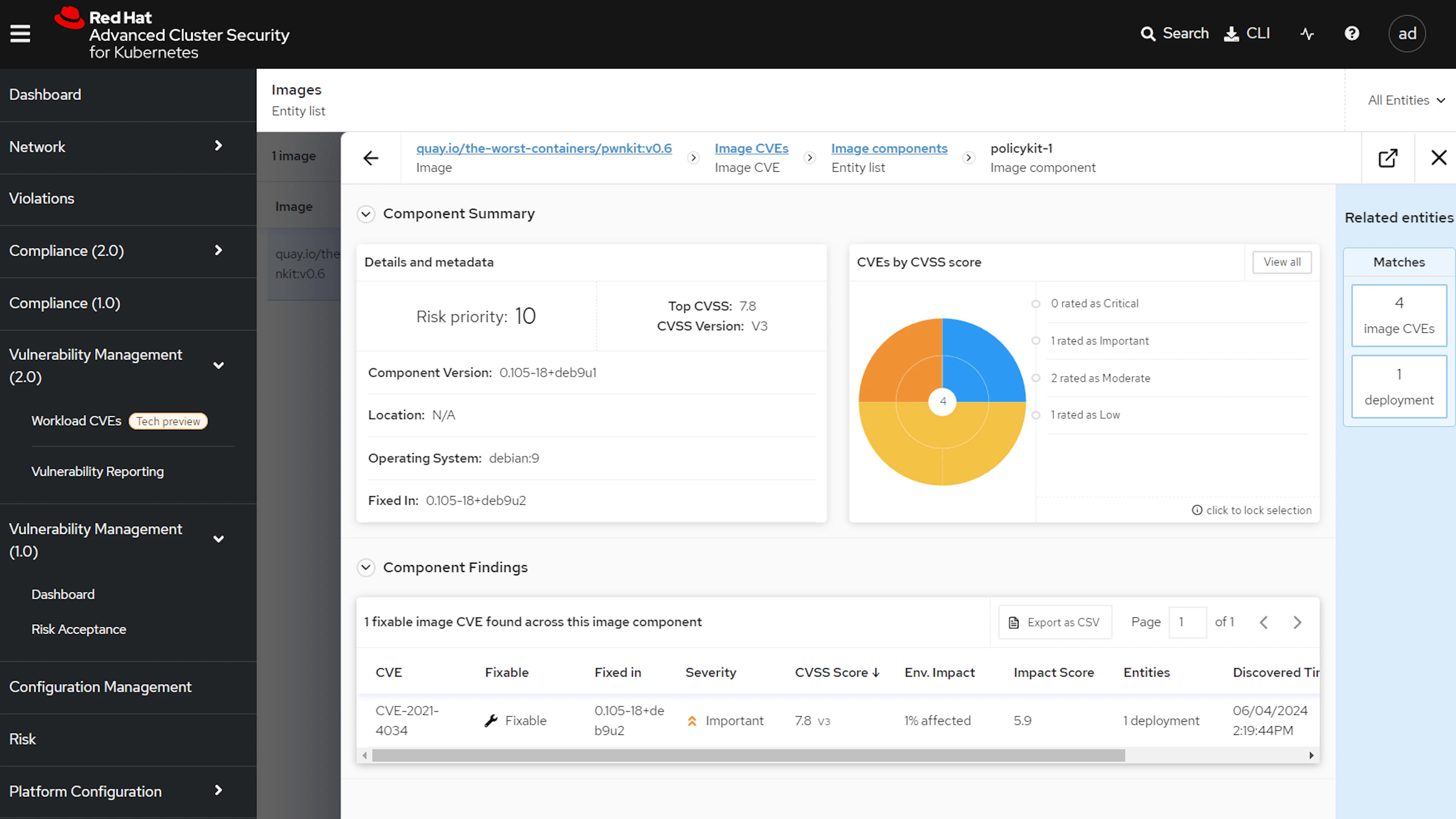Viewport: 1456px width, 819px height.
Task: Collapse the Component Summary section
Action: pos(366,214)
